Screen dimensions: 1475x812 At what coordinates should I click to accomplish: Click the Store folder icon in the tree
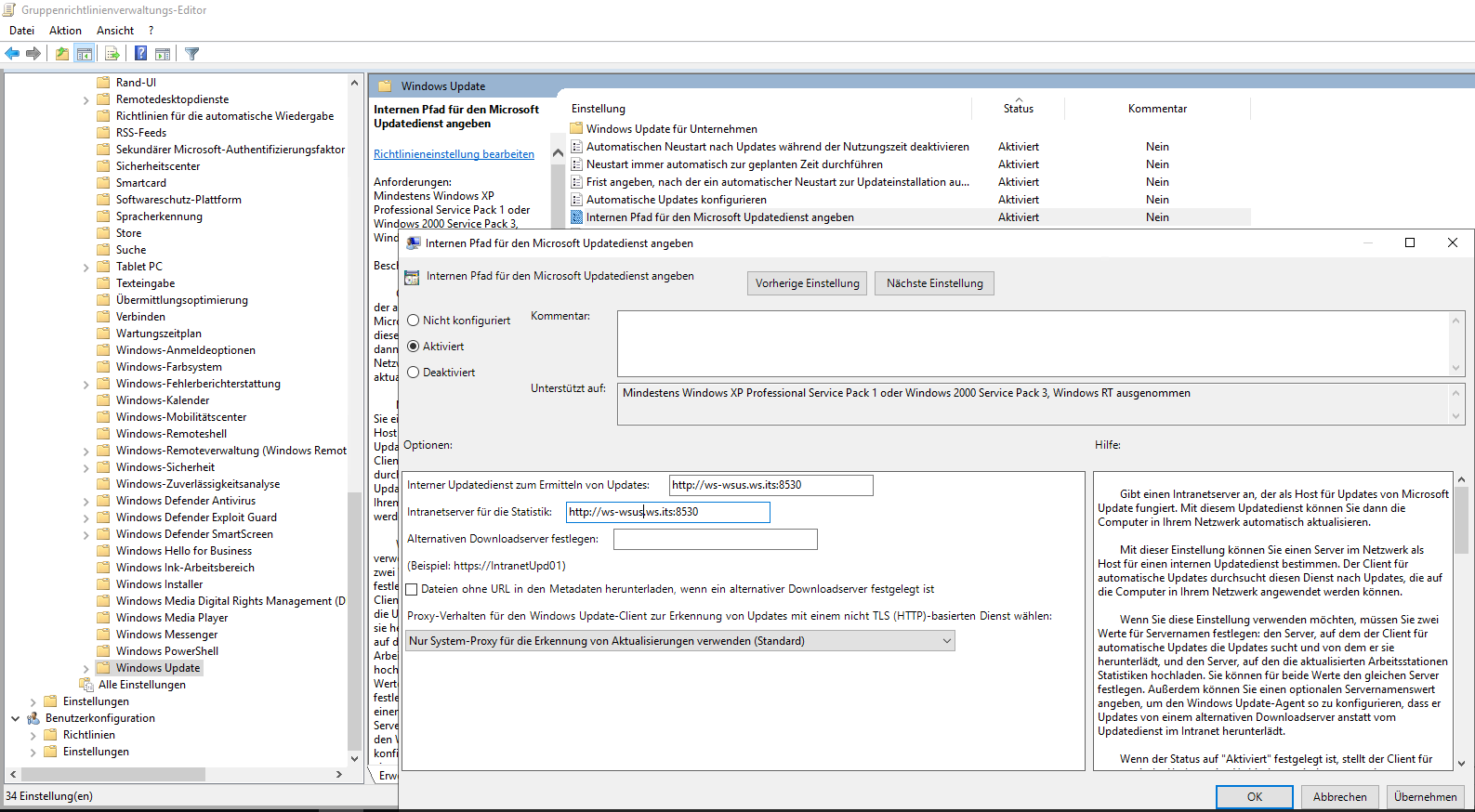click(x=104, y=233)
